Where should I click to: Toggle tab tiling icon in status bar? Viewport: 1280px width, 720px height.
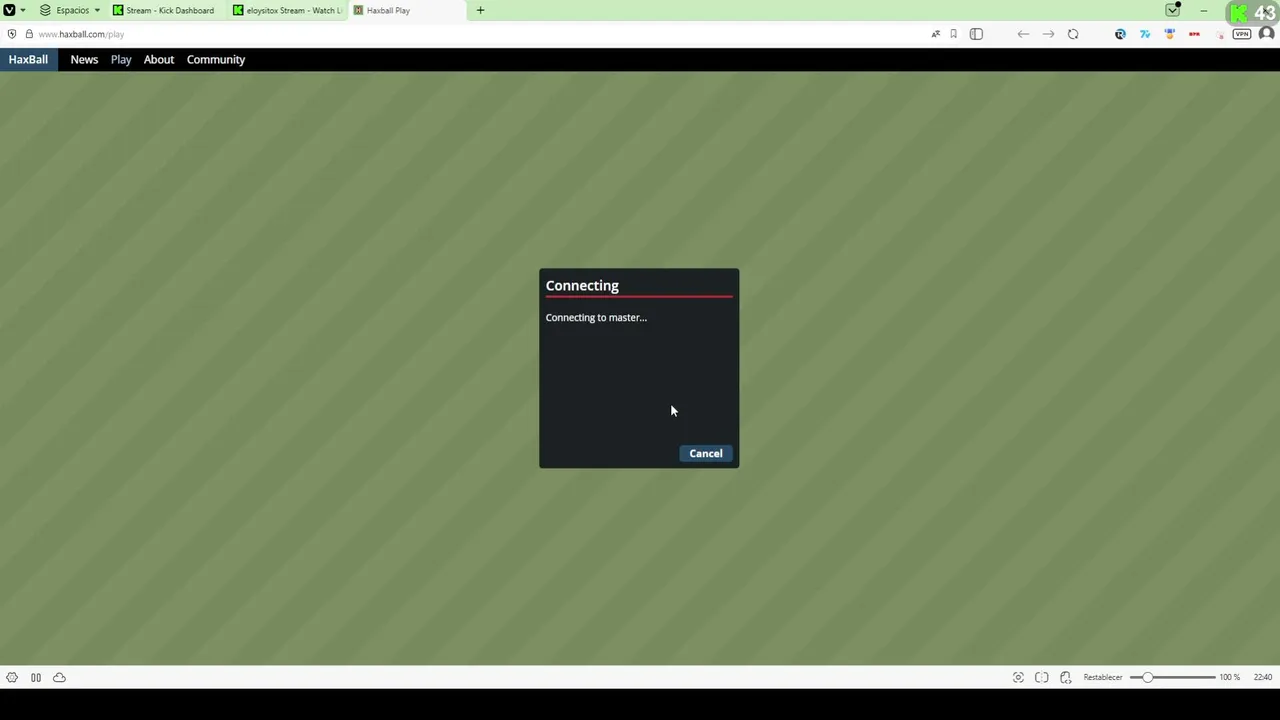click(x=1042, y=678)
